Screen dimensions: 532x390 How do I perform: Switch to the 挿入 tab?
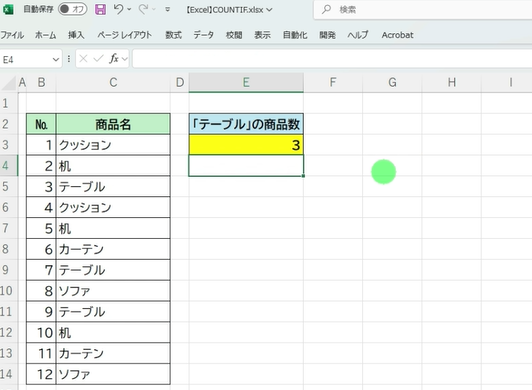click(x=76, y=35)
